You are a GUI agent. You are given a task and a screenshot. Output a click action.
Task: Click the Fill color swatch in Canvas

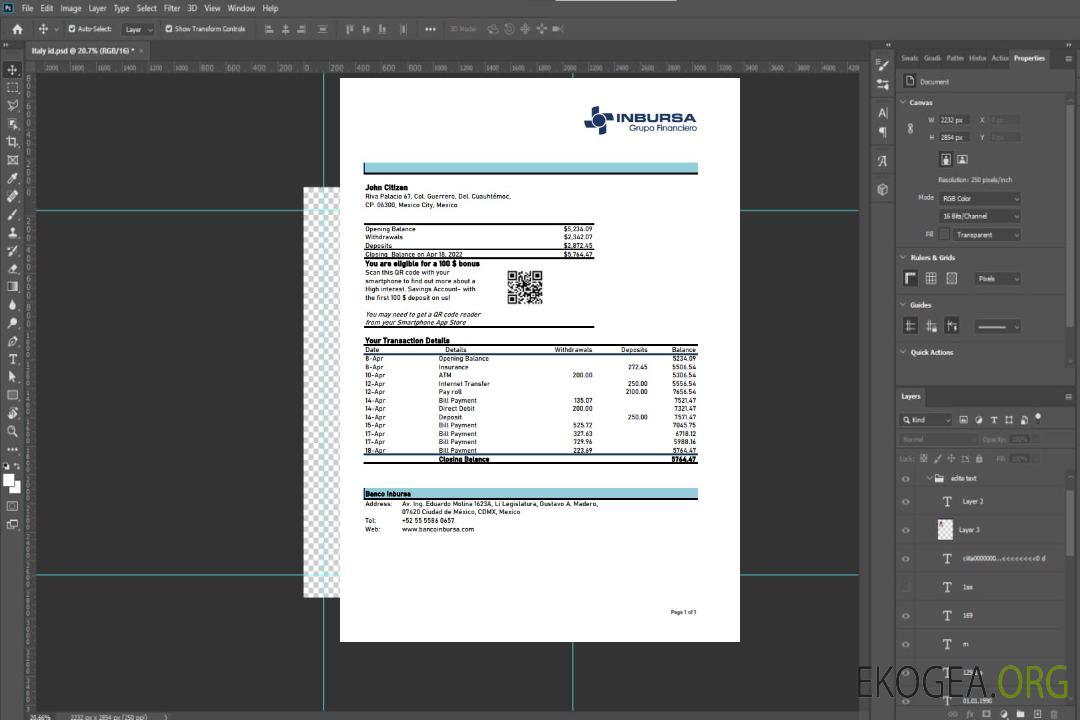point(944,235)
